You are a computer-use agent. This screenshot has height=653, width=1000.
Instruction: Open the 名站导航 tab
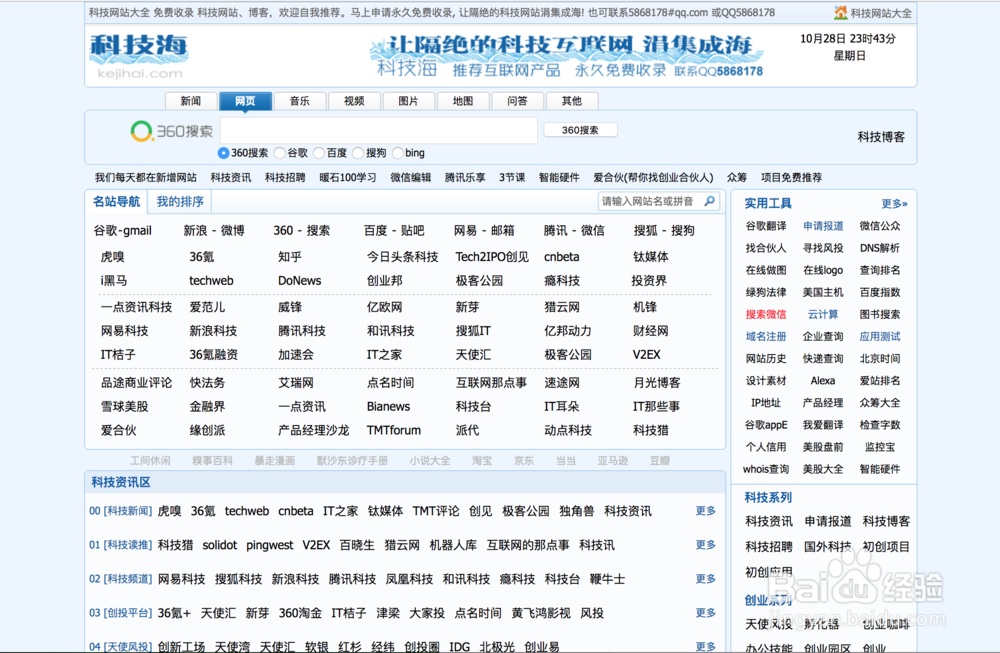coord(116,202)
